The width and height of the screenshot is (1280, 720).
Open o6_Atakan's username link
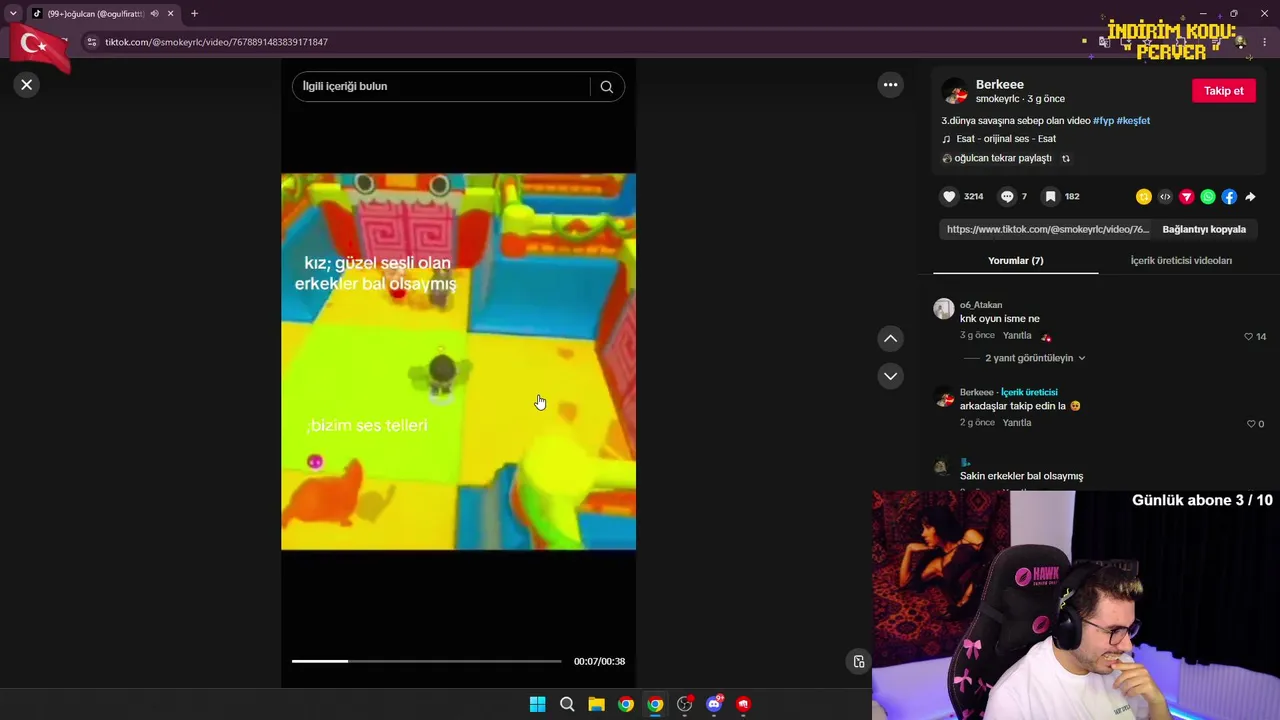point(981,305)
